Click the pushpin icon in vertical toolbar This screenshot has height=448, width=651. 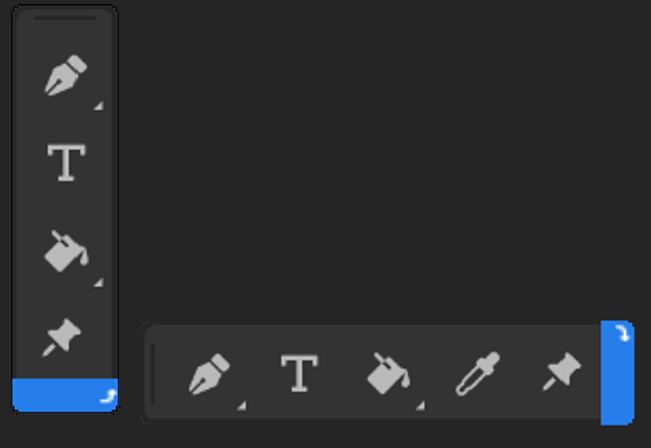[x=61, y=337]
